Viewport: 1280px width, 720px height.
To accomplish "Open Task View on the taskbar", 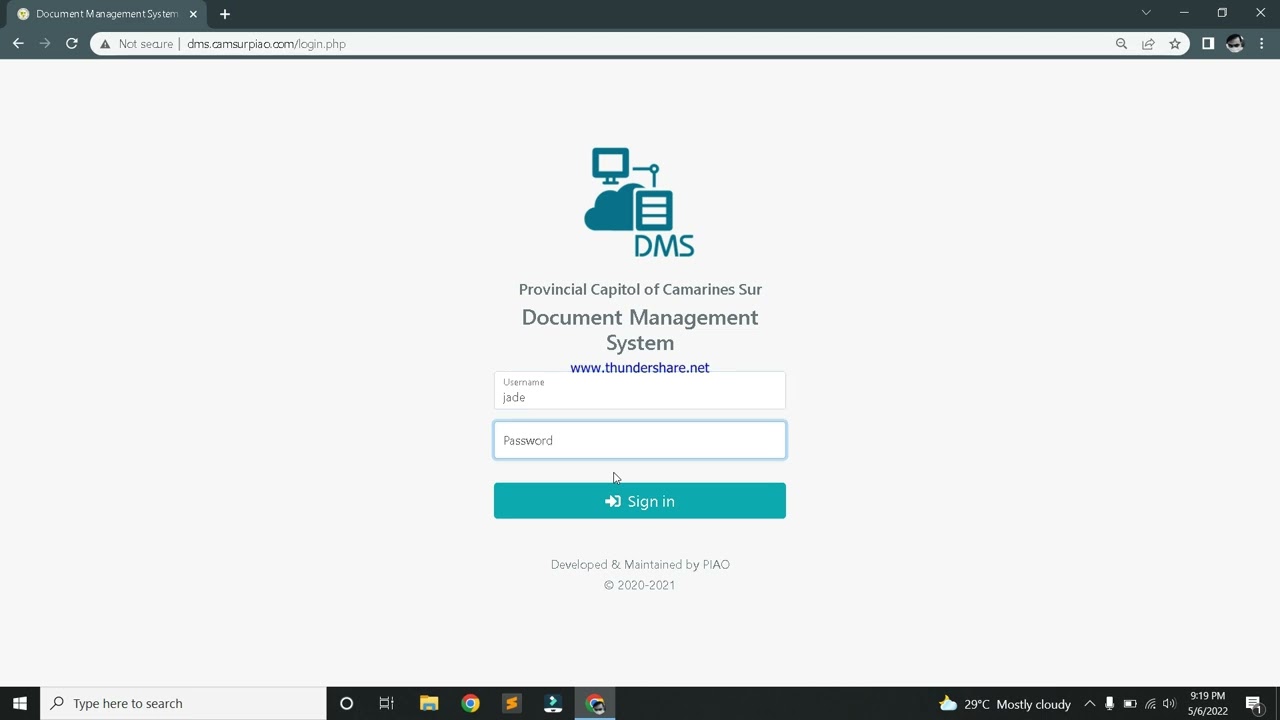I will coord(387,704).
